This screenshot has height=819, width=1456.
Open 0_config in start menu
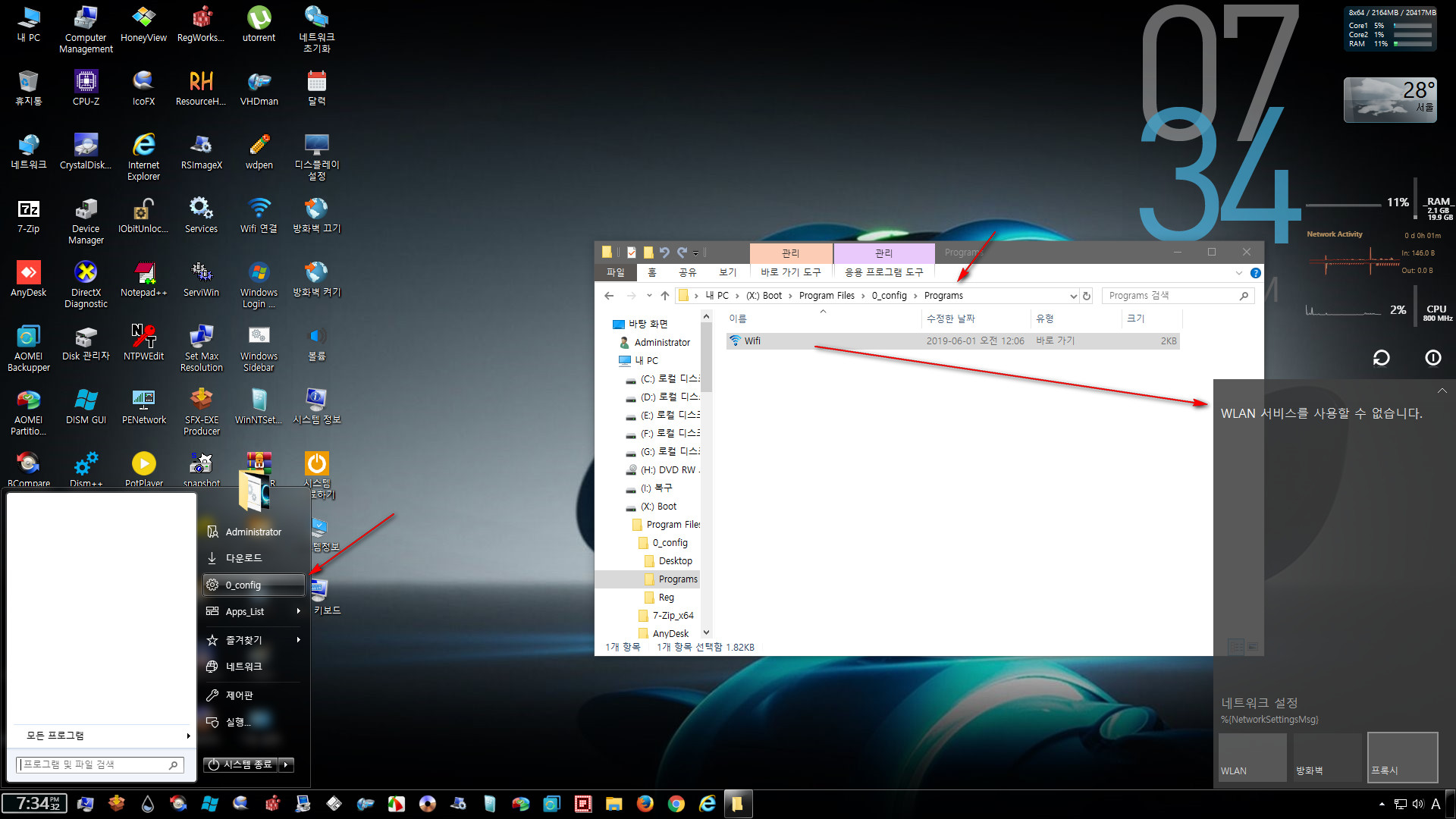point(253,585)
